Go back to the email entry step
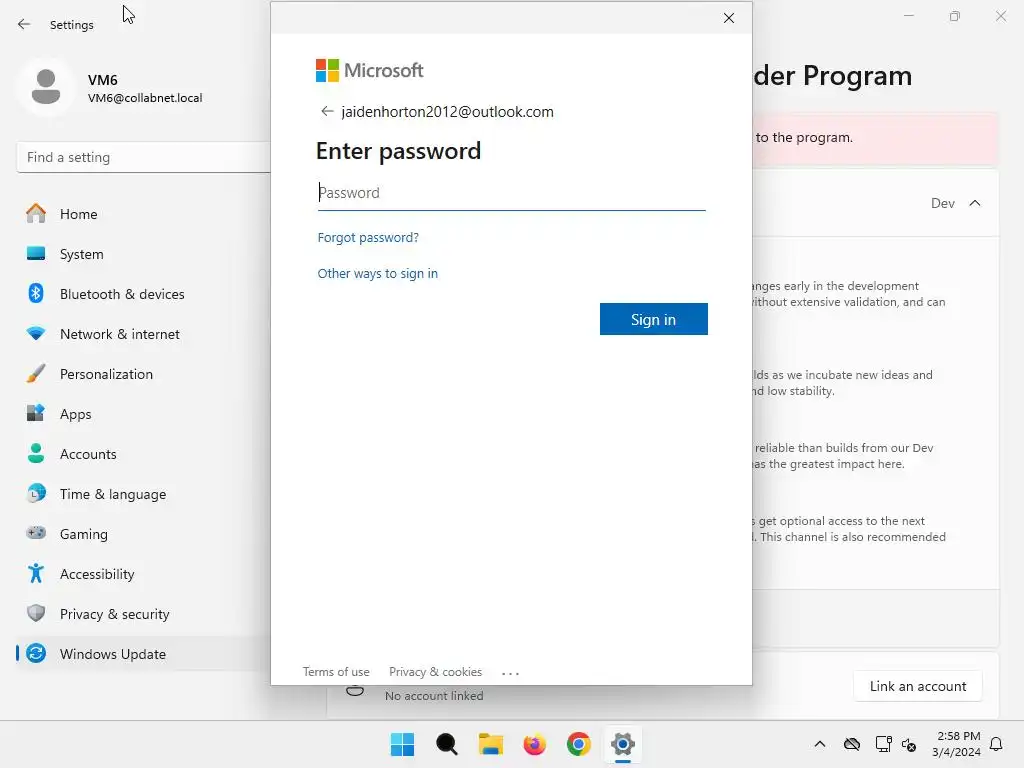1024x768 pixels. click(327, 112)
